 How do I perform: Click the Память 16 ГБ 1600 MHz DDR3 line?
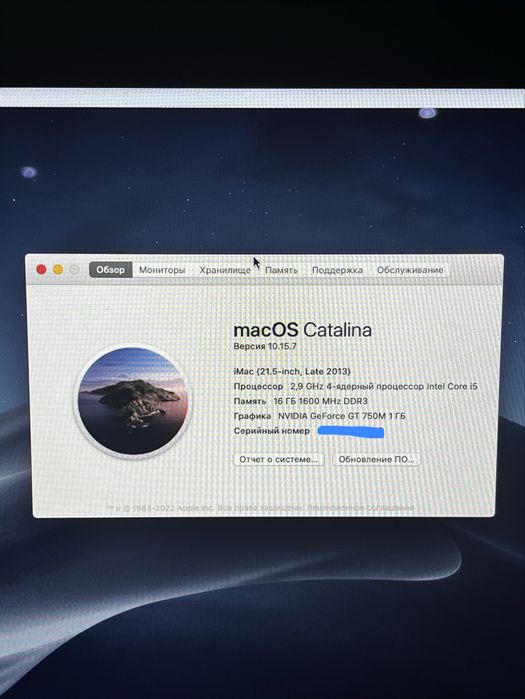300,401
